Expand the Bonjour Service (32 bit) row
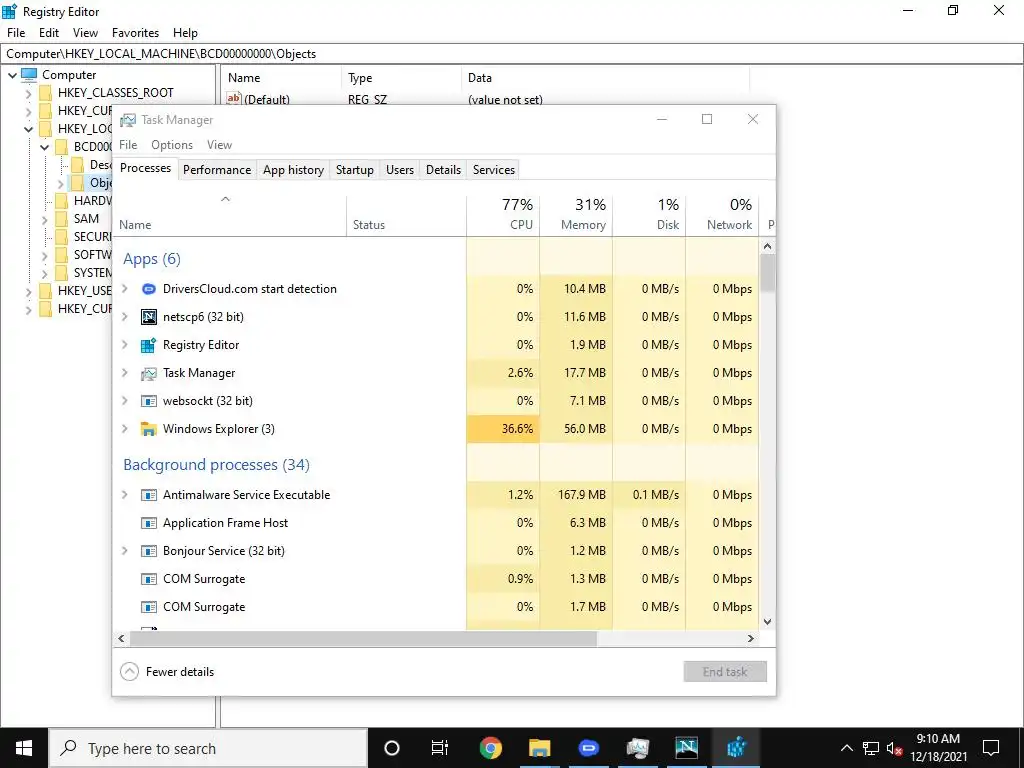 pos(125,551)
